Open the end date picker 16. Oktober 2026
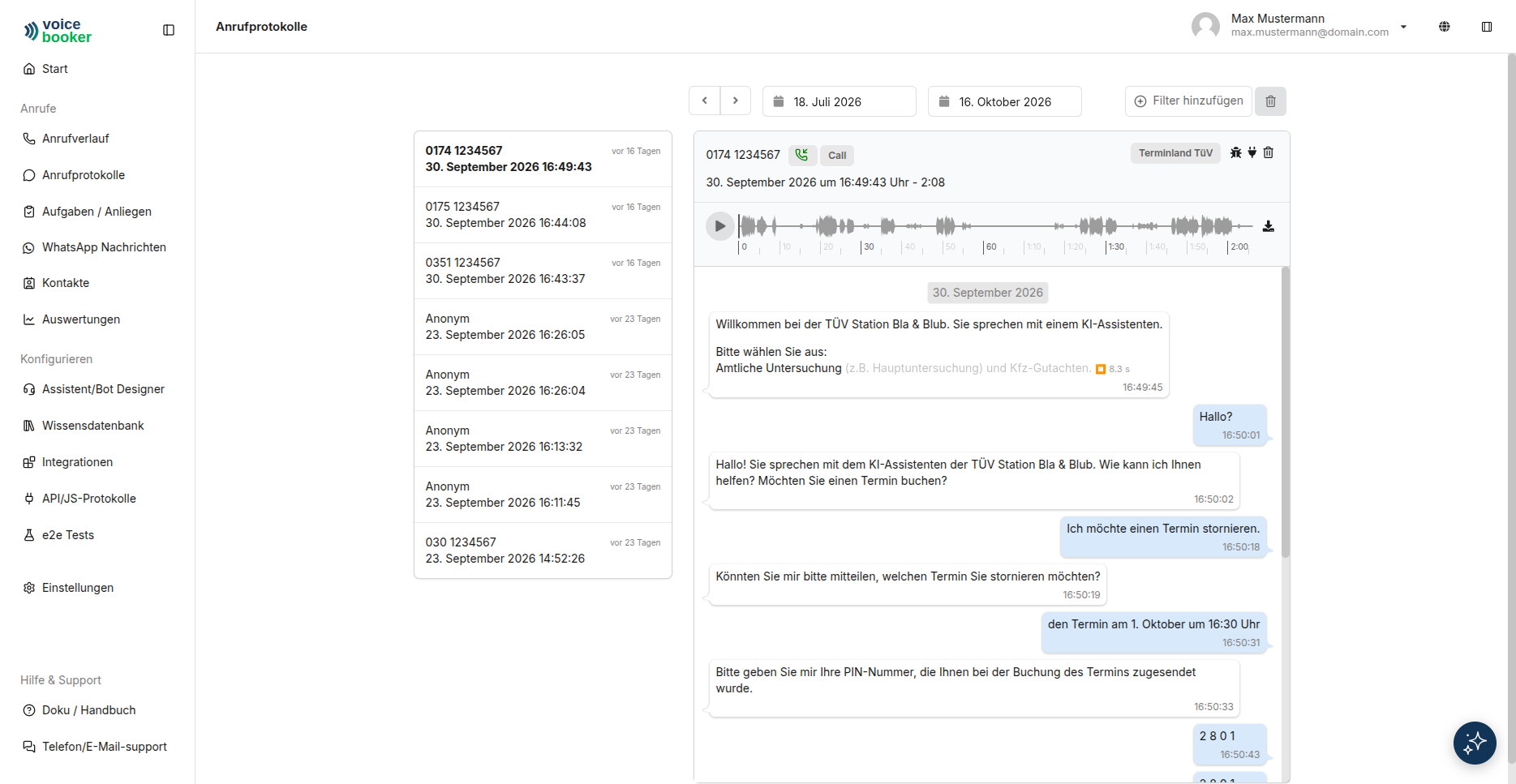This screenshot has height=784, width=1516. pyautogui.click(x=1005, y=101)
